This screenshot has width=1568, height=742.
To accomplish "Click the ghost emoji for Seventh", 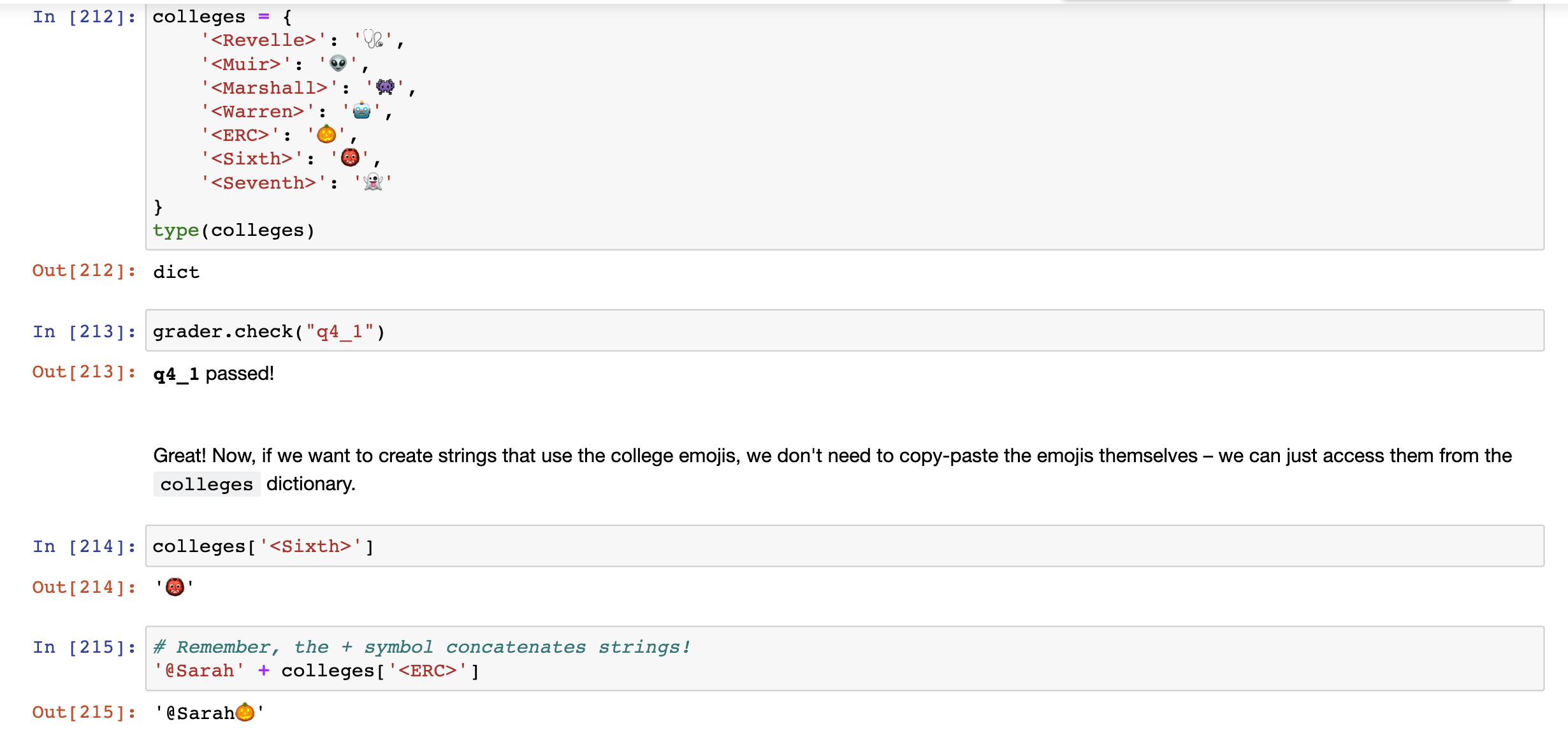I will point(372,182).
